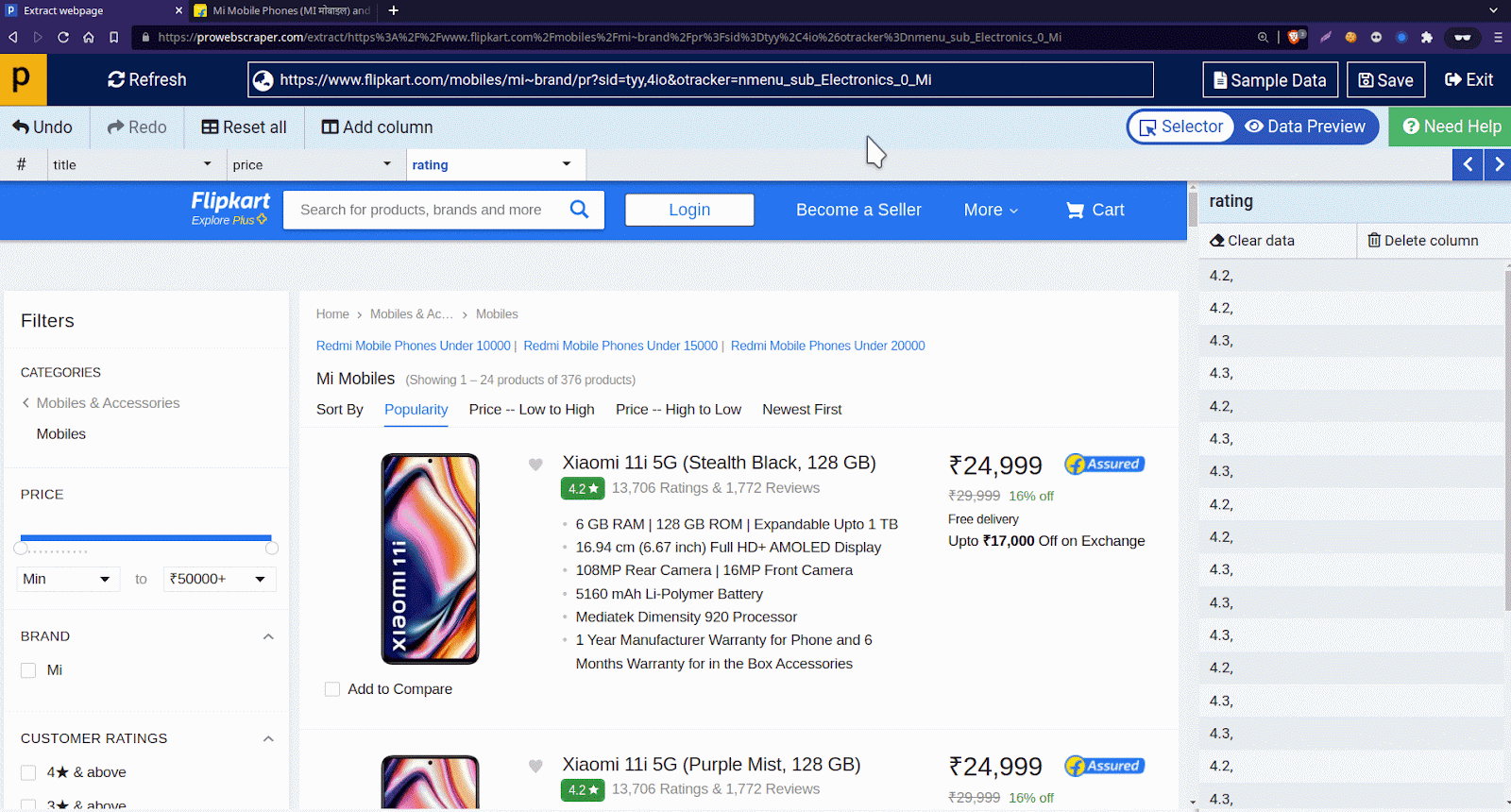Click left handle of price slider
Screen dimensions: 1511x812
pos(21,549)
